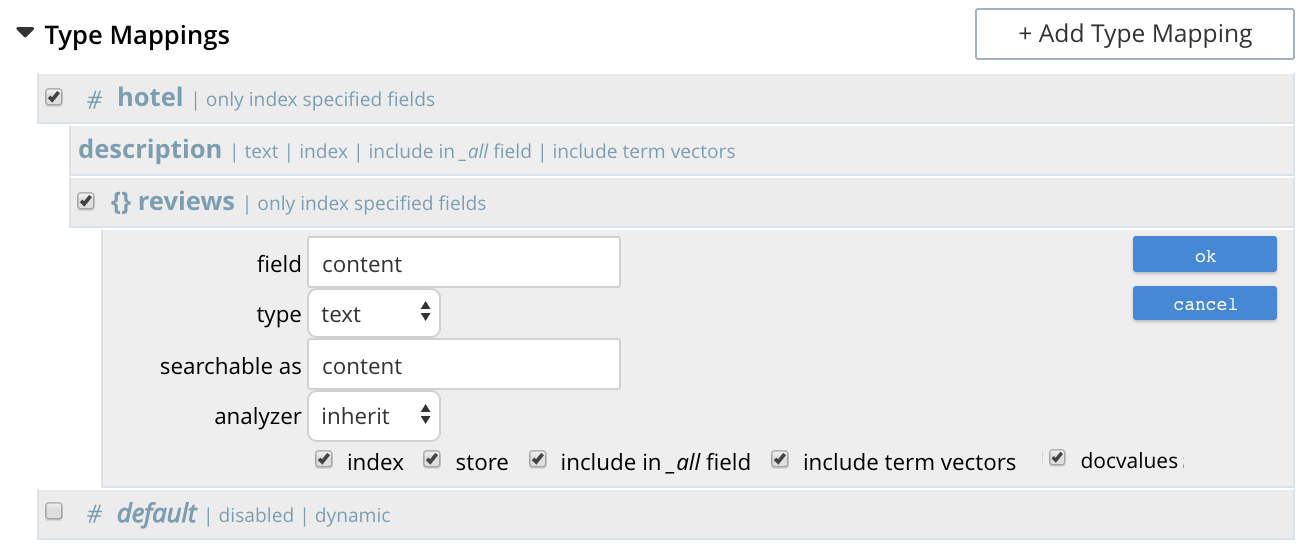Click the curly braces icon beside reviews

[x=120, y=202]
